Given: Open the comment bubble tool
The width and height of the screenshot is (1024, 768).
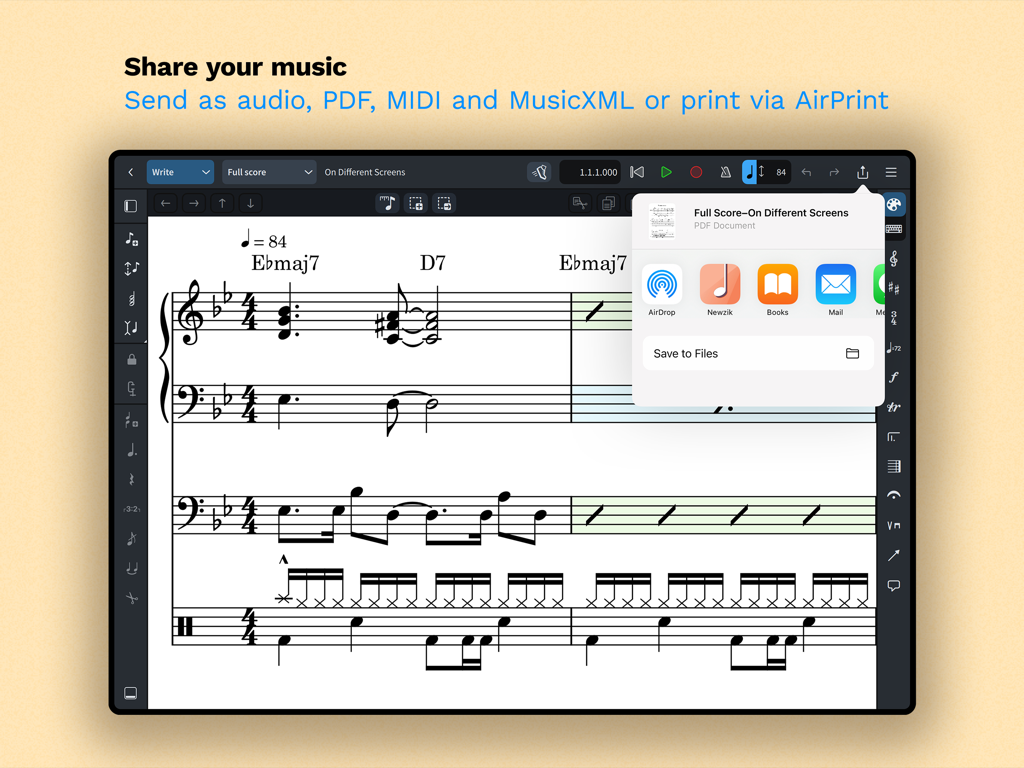Looking at the screenshot, I should click(x=893, y=585).
